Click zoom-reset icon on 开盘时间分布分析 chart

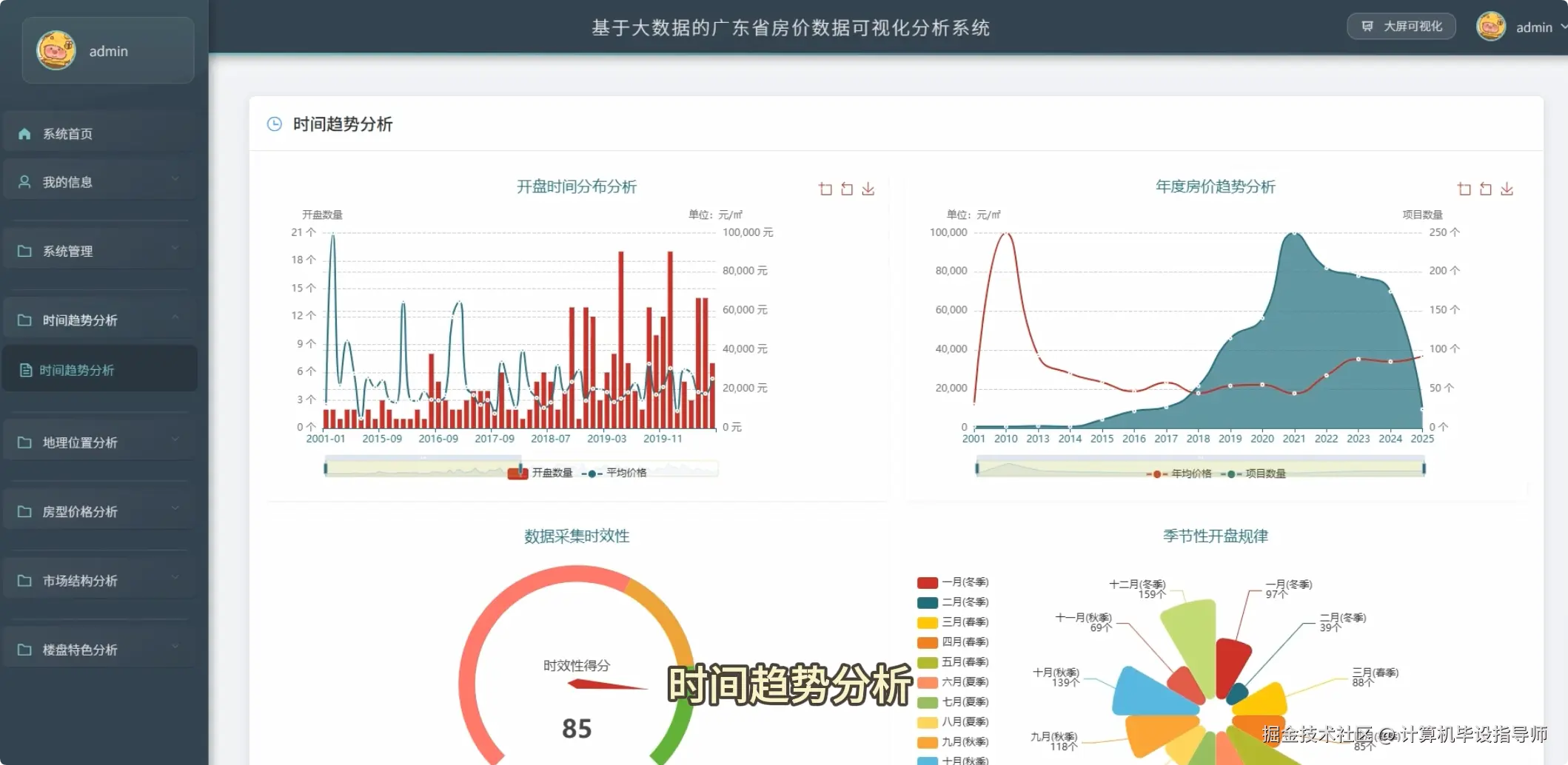pyautogui.click(x=847, y=189)
